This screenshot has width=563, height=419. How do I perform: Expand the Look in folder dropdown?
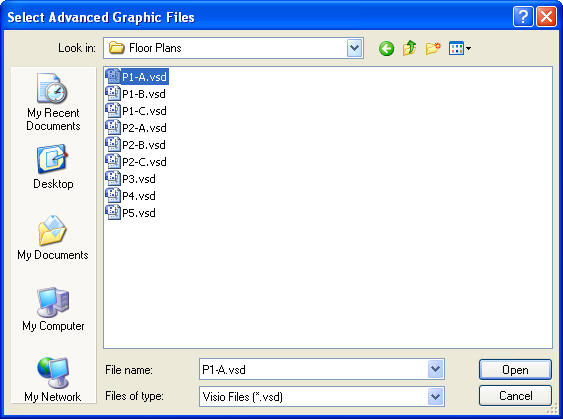[354, 48]
